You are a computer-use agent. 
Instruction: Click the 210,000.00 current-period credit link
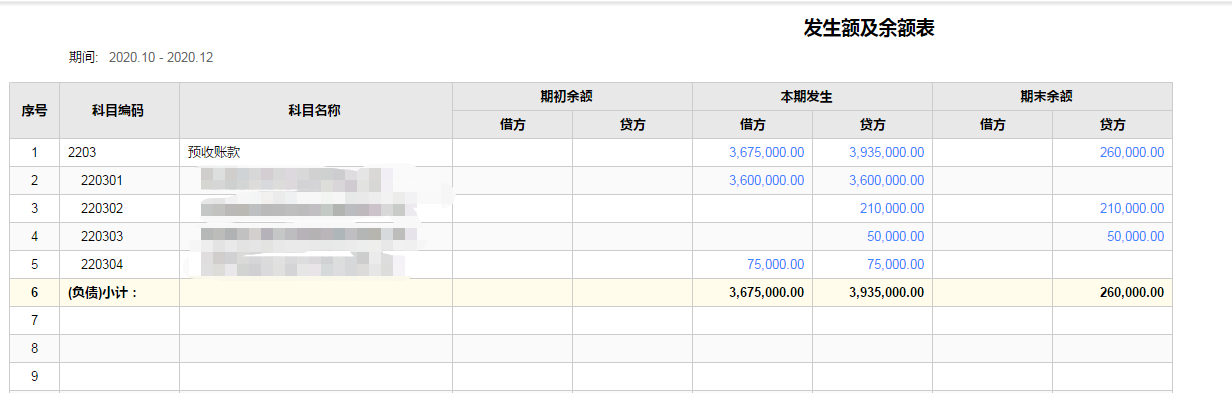point(892,209)
